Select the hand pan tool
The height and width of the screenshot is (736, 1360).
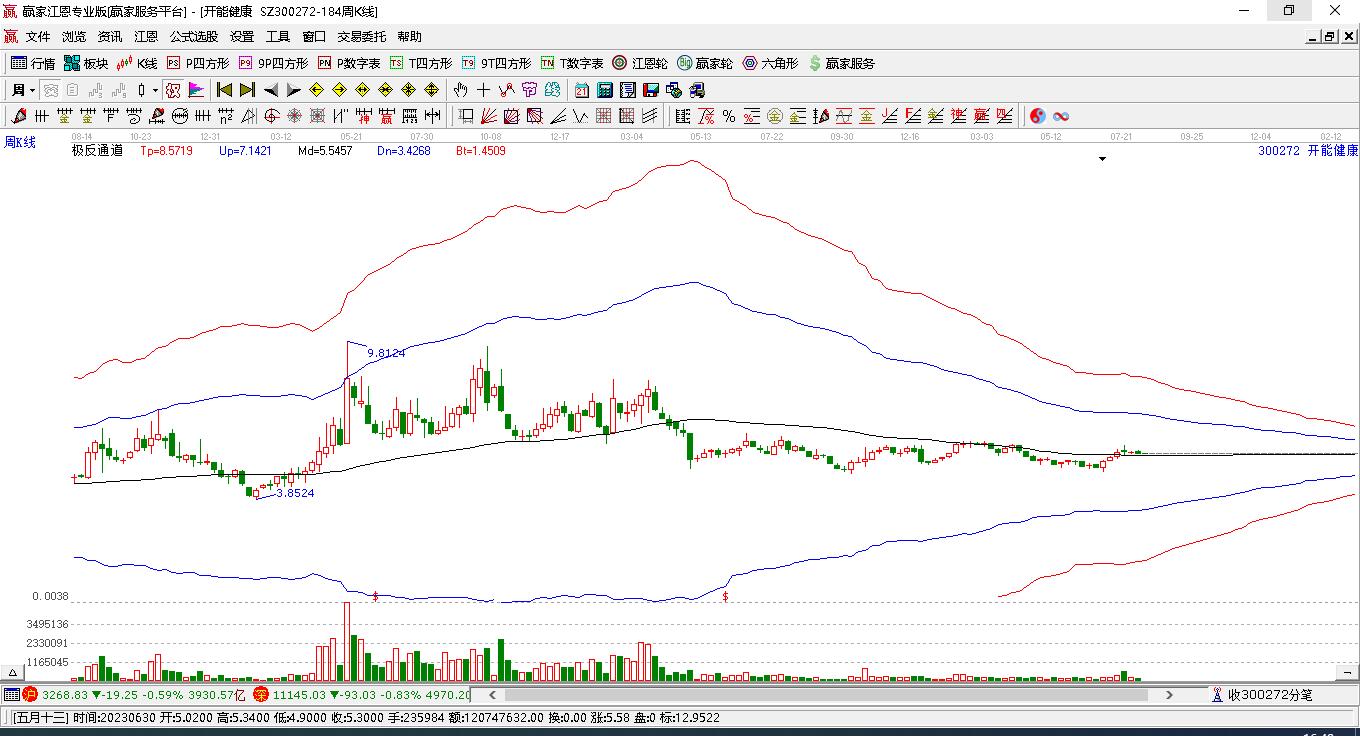(461, 90)
